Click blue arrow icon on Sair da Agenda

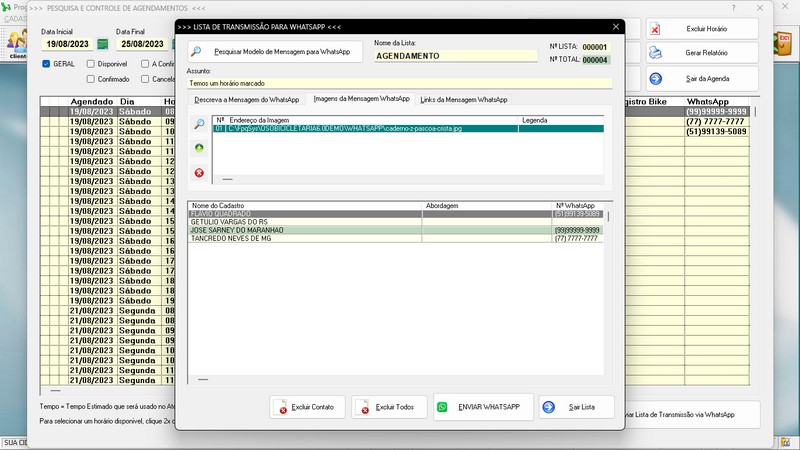(x=656, y=79)
